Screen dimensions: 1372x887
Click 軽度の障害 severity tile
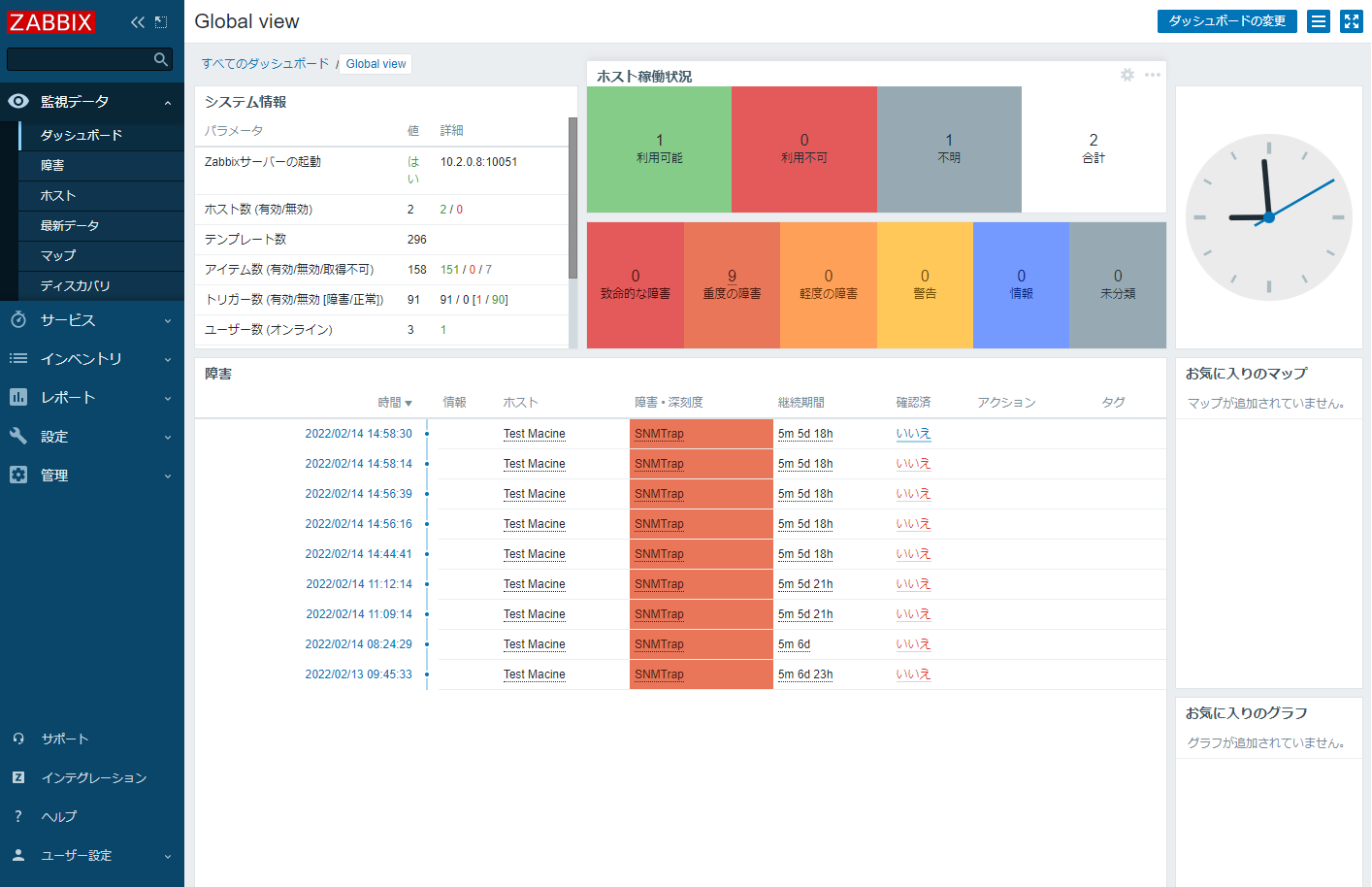pyautogui.click(x=829, y=284)
